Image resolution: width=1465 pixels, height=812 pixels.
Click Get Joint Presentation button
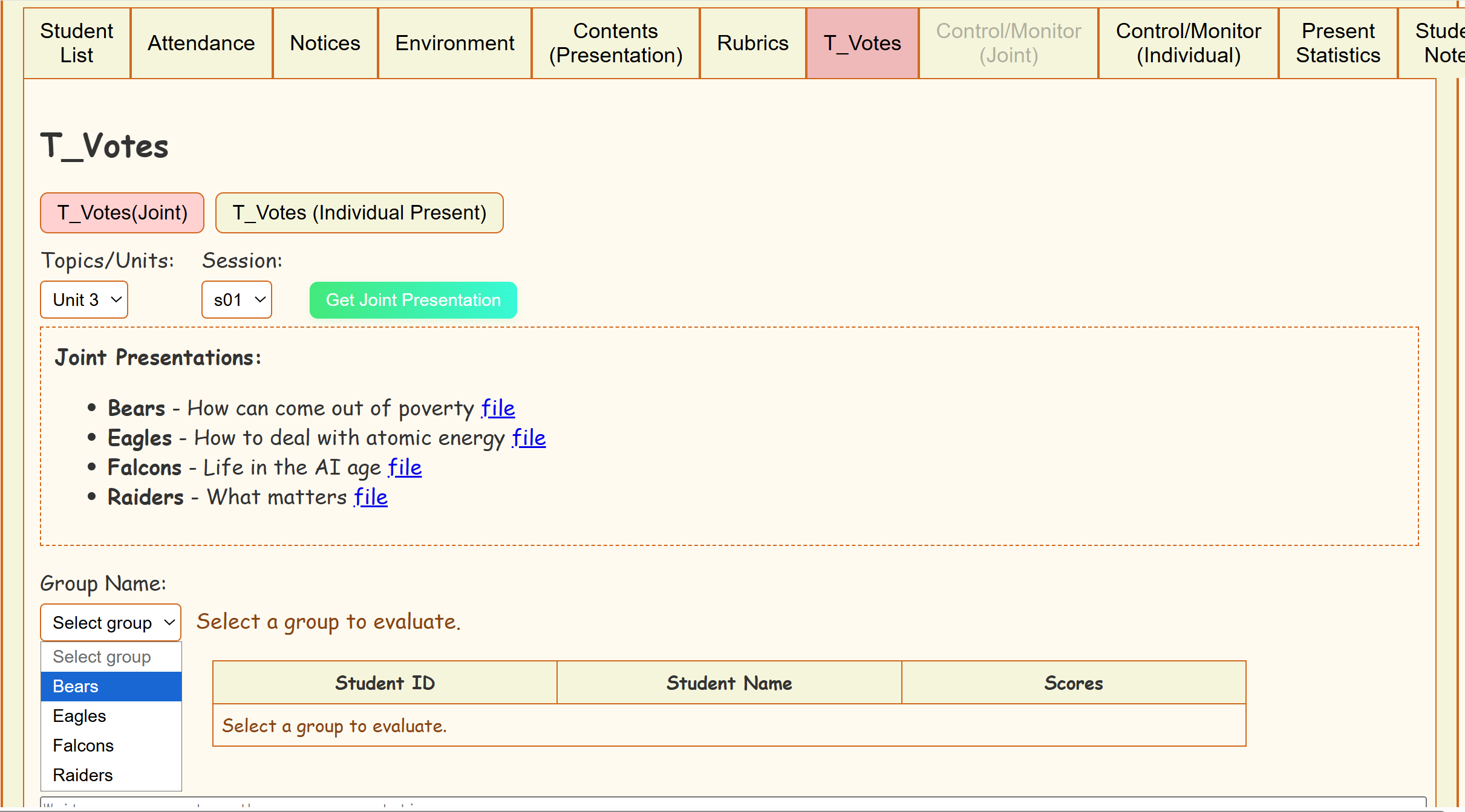click(413, 300)
